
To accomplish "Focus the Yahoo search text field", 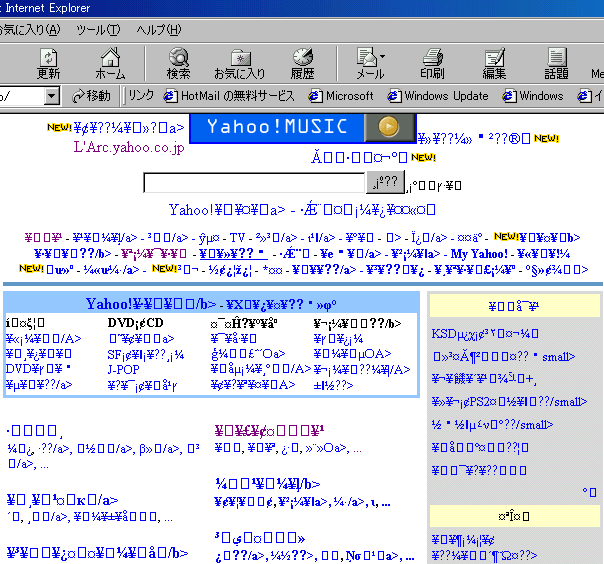I will [254, 183].
